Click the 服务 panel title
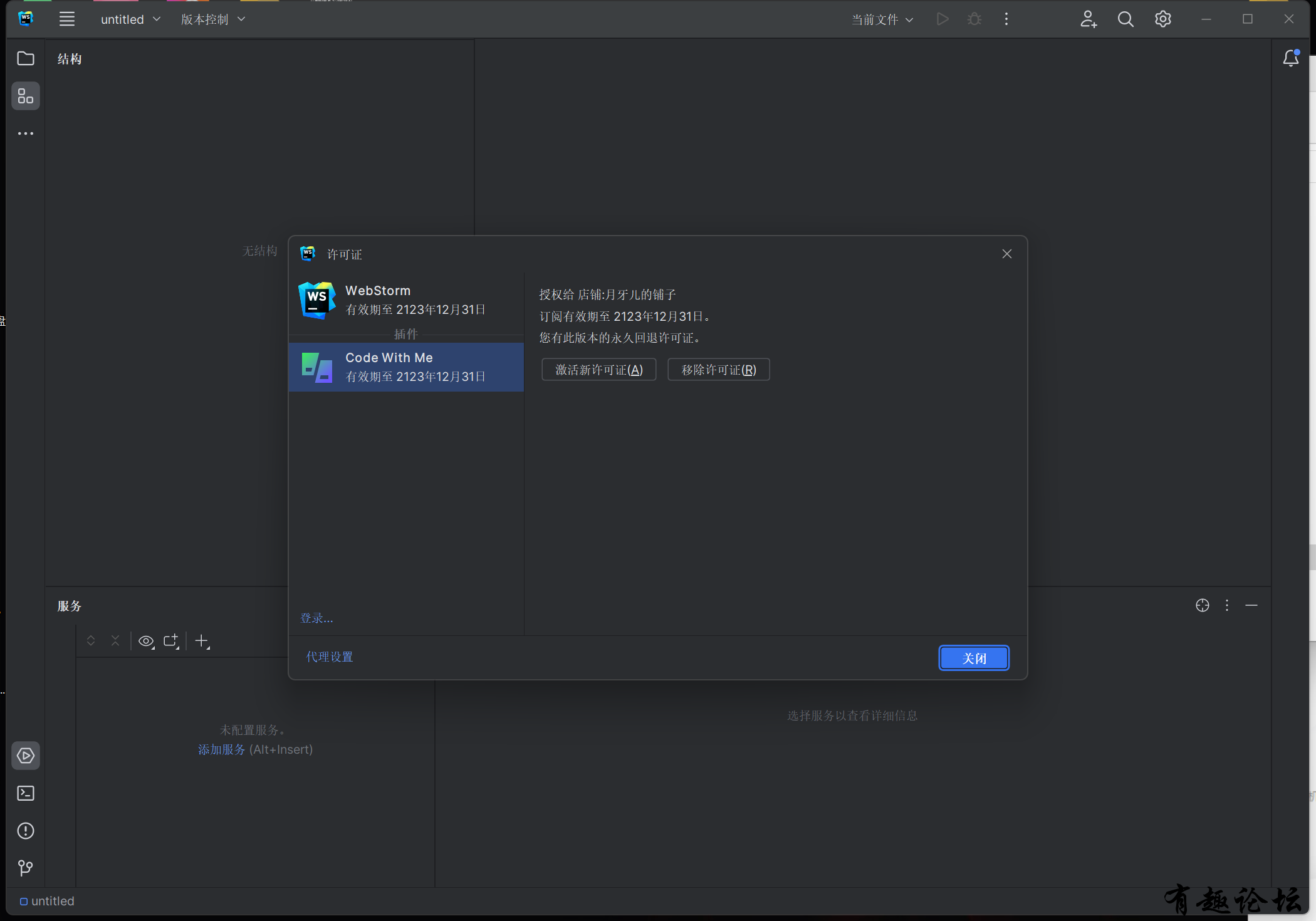 (70, 606)
